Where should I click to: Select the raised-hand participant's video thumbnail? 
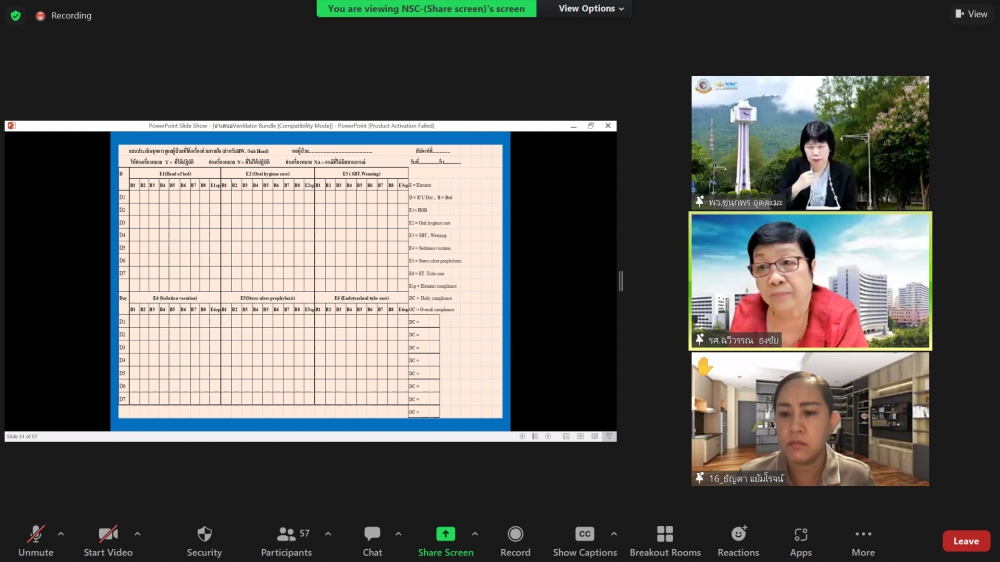click(x=810, y=419)
